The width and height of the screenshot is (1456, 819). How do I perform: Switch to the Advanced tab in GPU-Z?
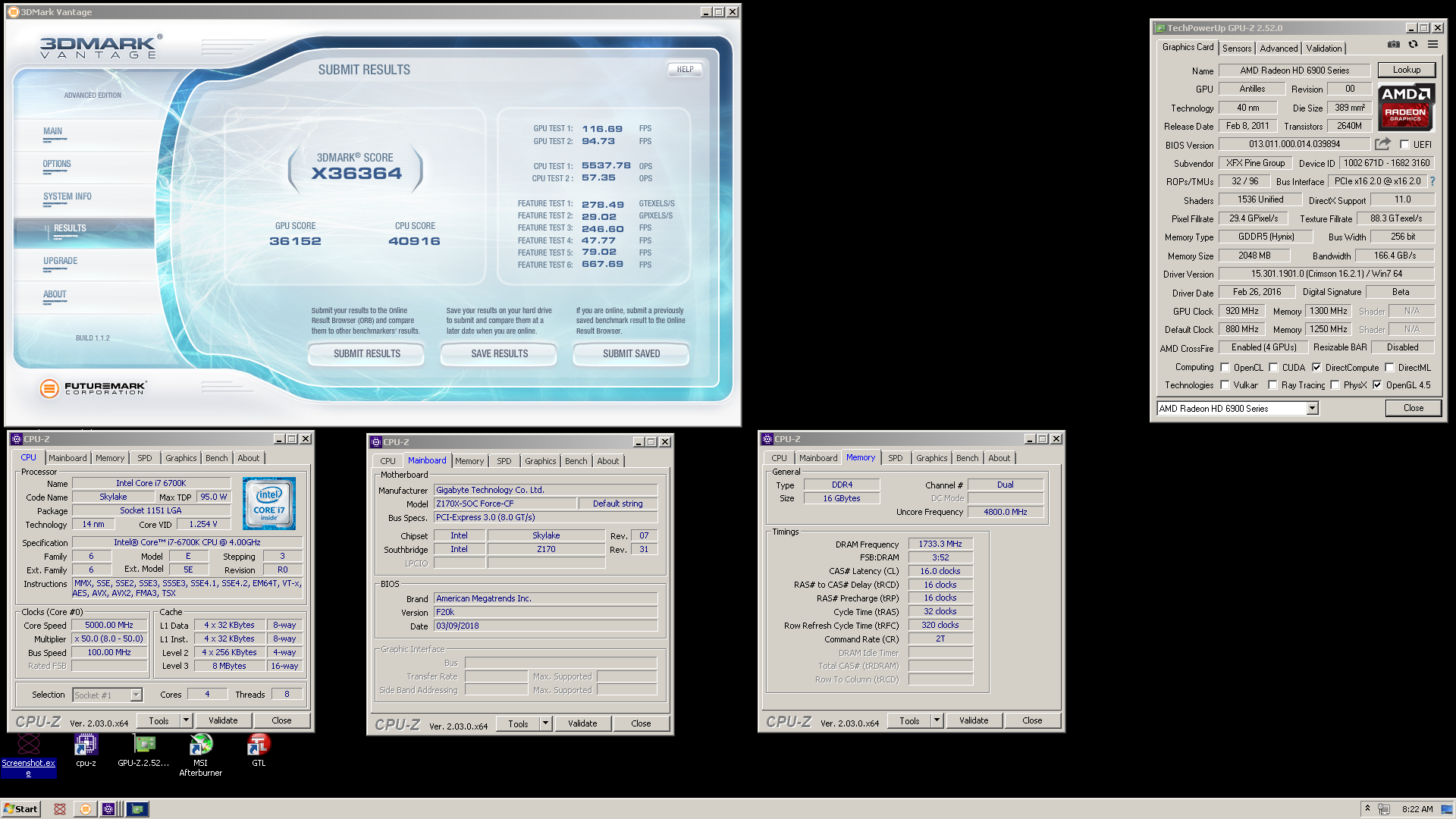pos(1279,49)
